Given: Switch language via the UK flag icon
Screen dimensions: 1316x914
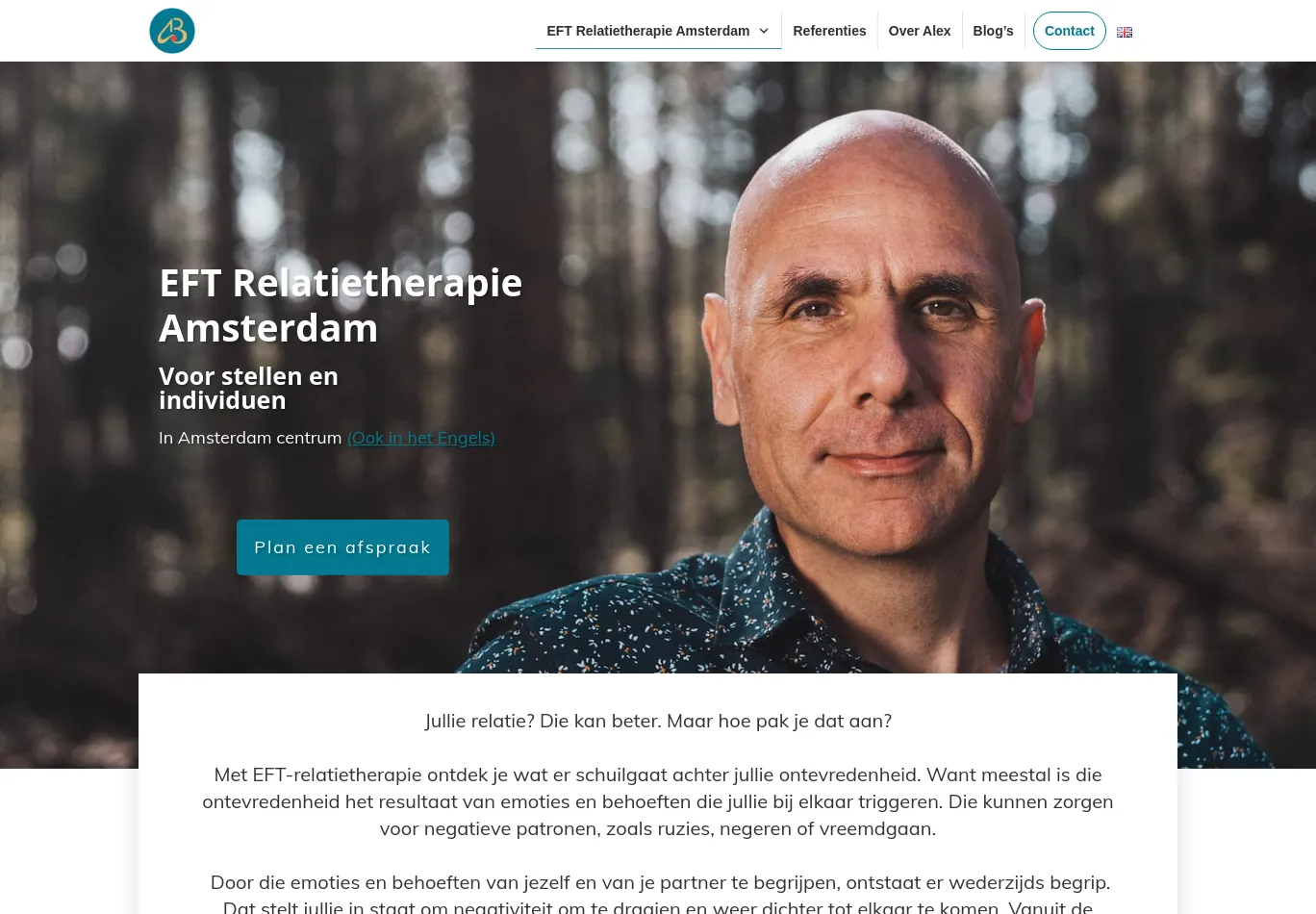Looking at the screenshot, I should pyautogui.click(x=1125, y=32).
